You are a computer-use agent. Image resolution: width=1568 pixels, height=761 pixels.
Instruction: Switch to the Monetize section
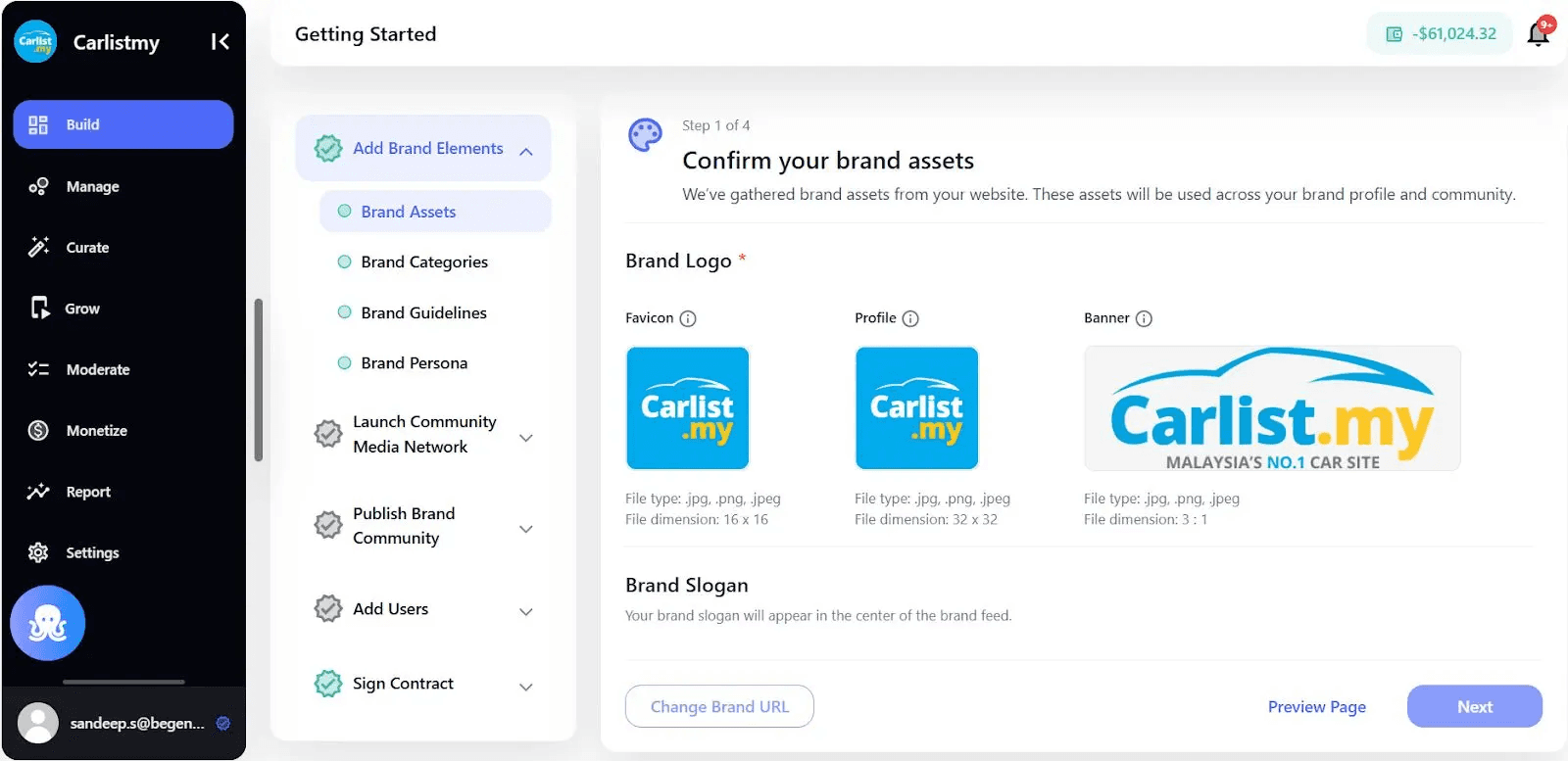tap(97, 430)
